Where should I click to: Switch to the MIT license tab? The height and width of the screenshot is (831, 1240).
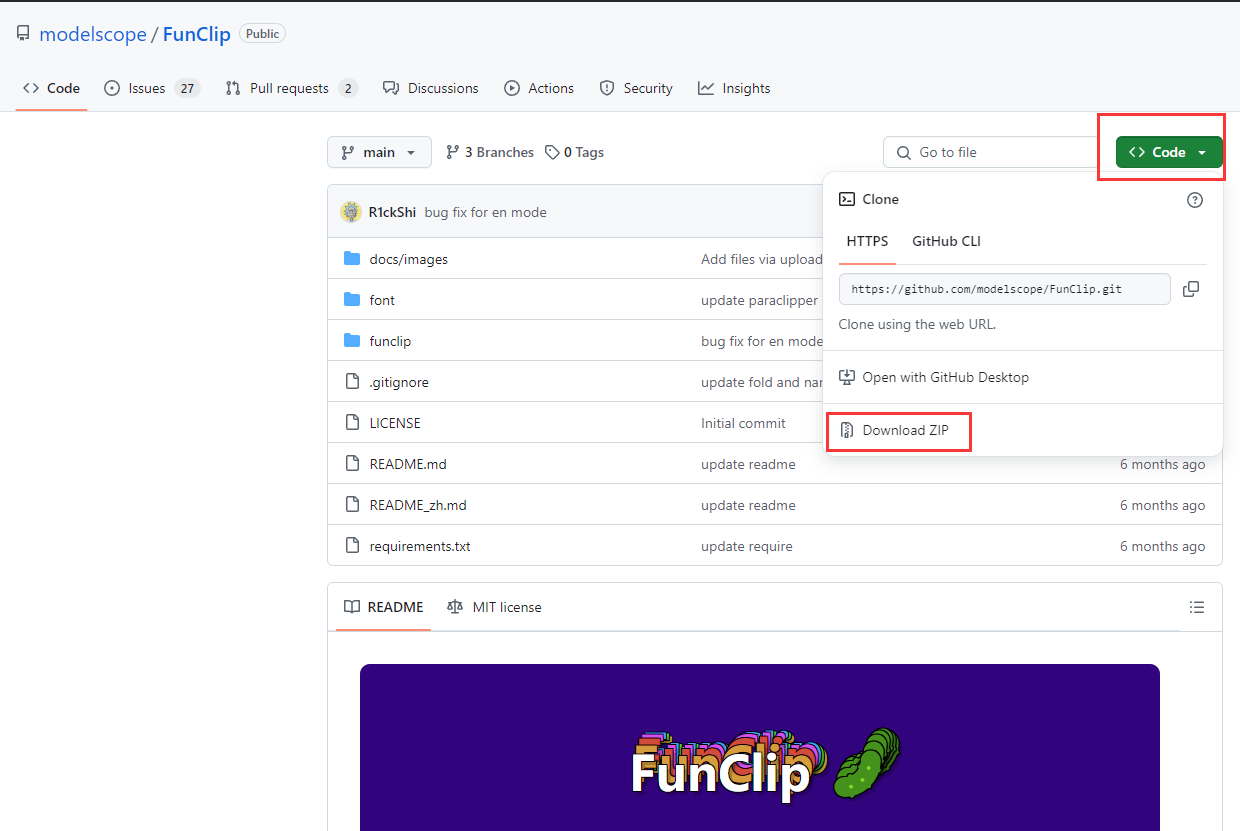click(x=494, y=607)
